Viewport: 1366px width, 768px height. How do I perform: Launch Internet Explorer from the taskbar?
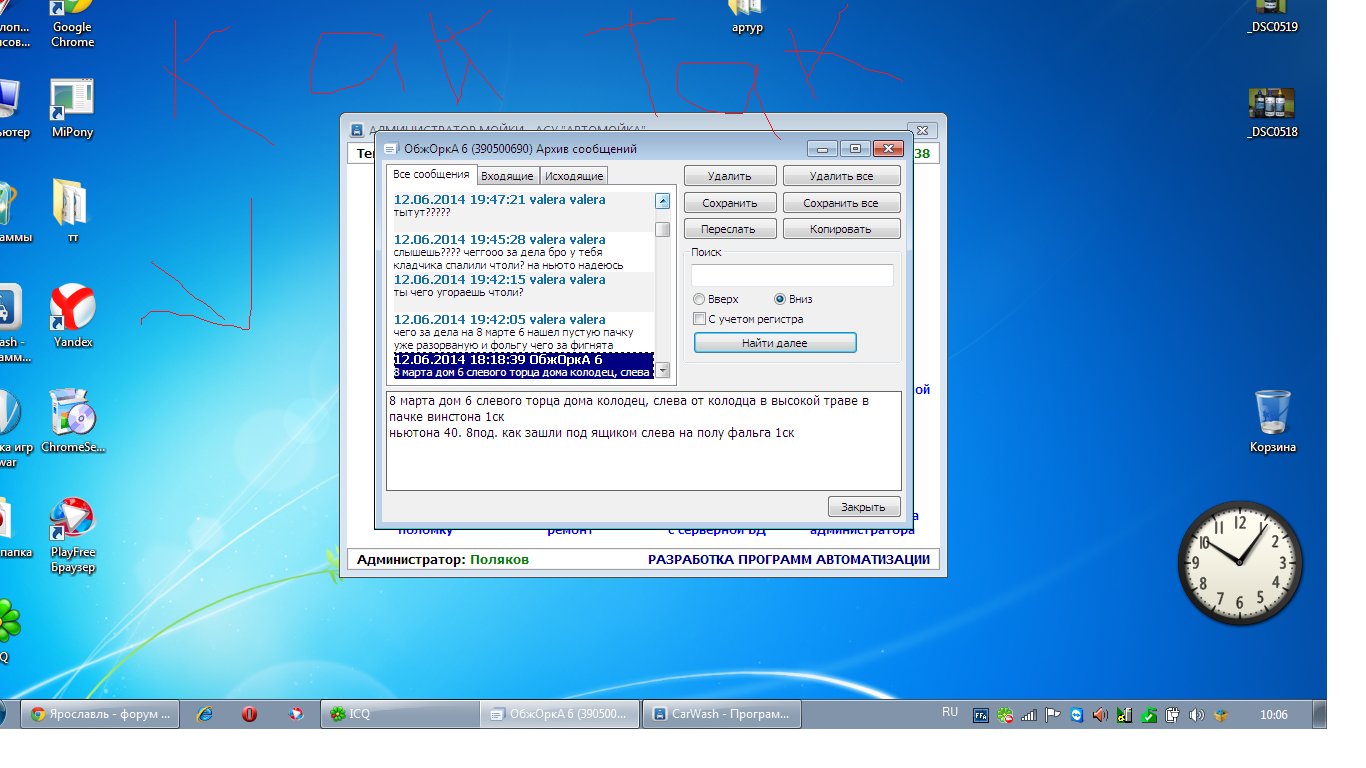(x=205, y=714)
